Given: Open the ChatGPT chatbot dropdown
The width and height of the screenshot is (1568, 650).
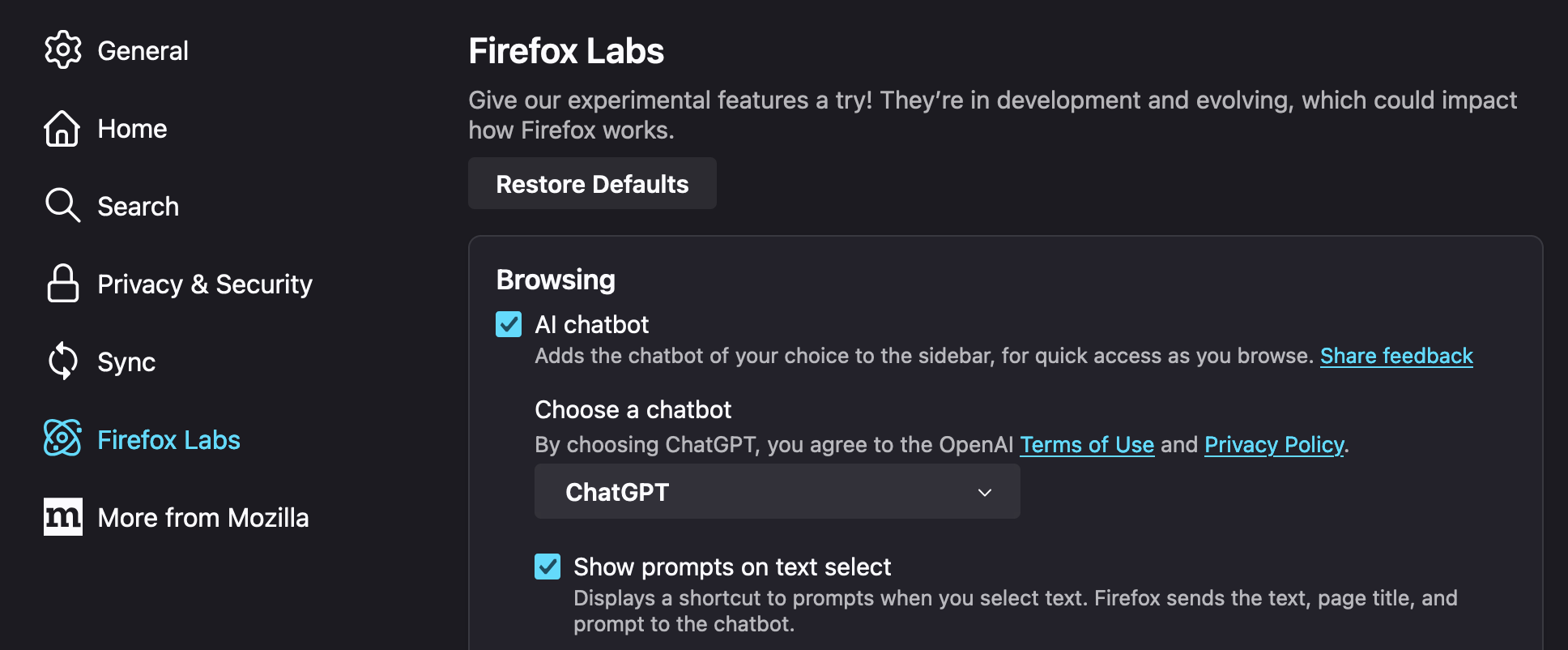Looking at the screenshot, I should 776,492.
